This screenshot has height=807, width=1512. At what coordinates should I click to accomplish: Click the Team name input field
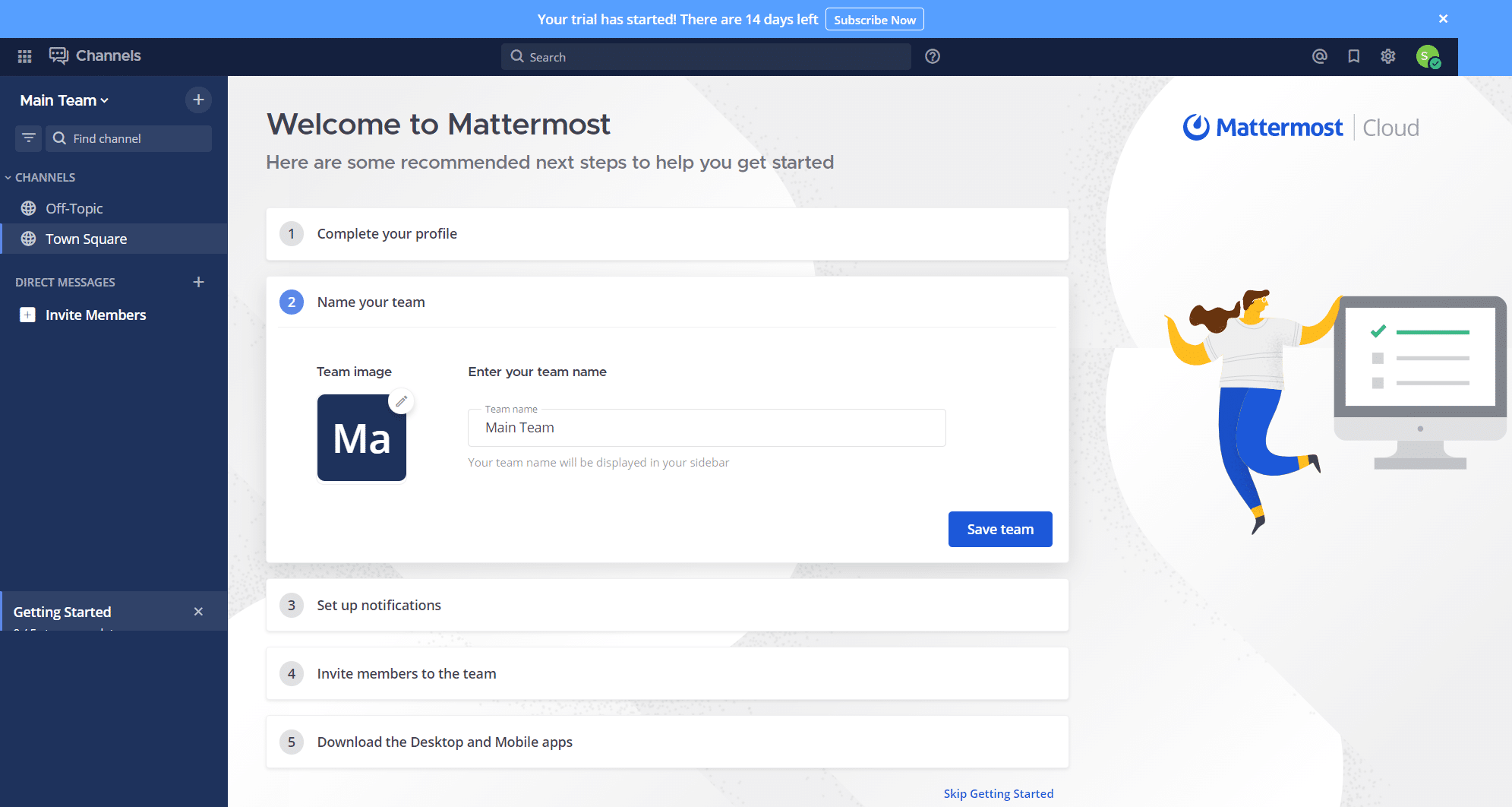coord(707,428)
